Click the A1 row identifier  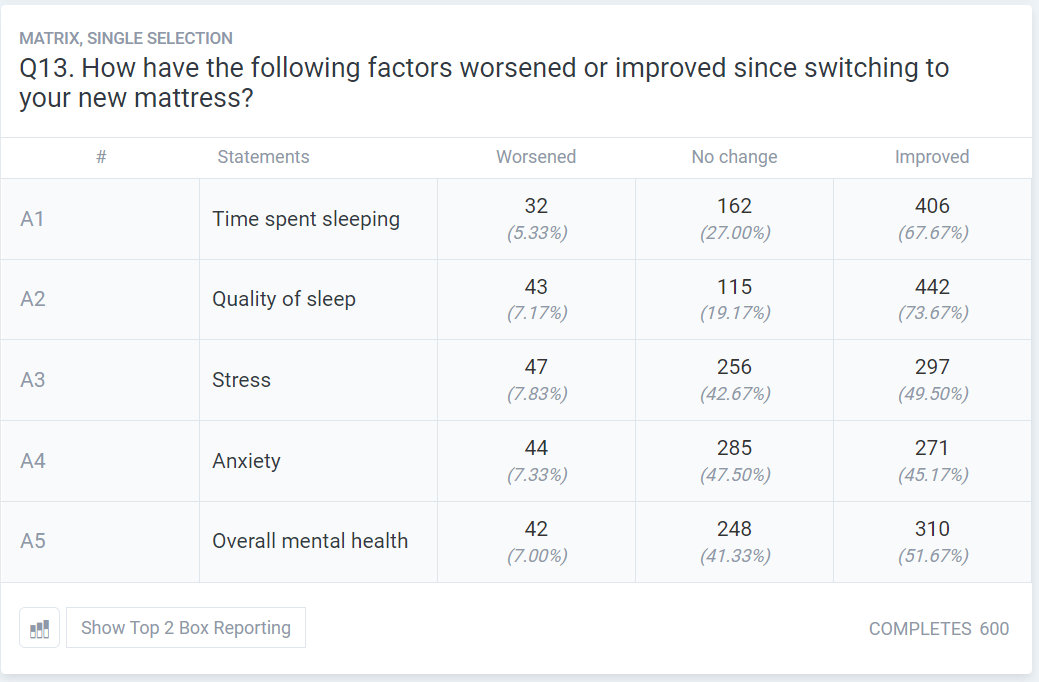[x=33, y=219]
